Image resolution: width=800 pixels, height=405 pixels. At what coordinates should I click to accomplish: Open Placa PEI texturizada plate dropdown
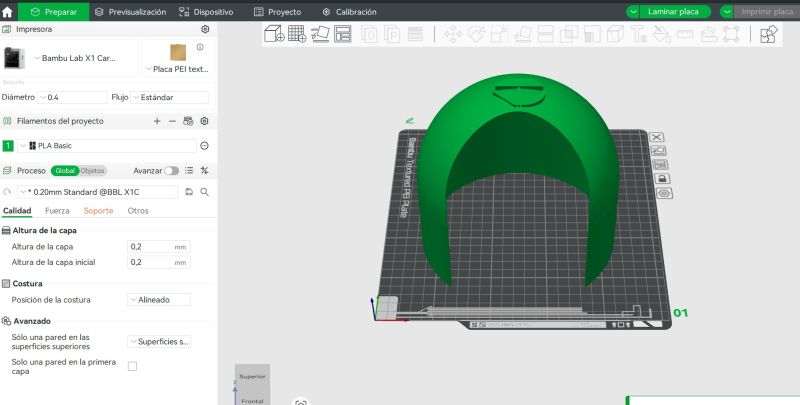tap(178, 69)
